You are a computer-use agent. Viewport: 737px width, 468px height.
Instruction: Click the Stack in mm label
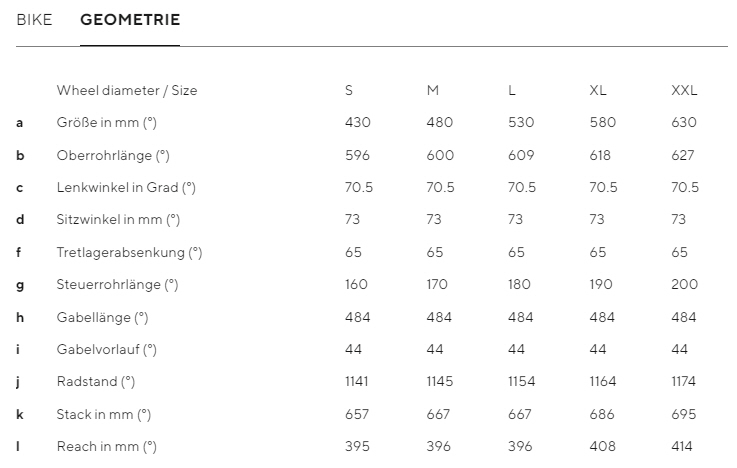(104, 414)
